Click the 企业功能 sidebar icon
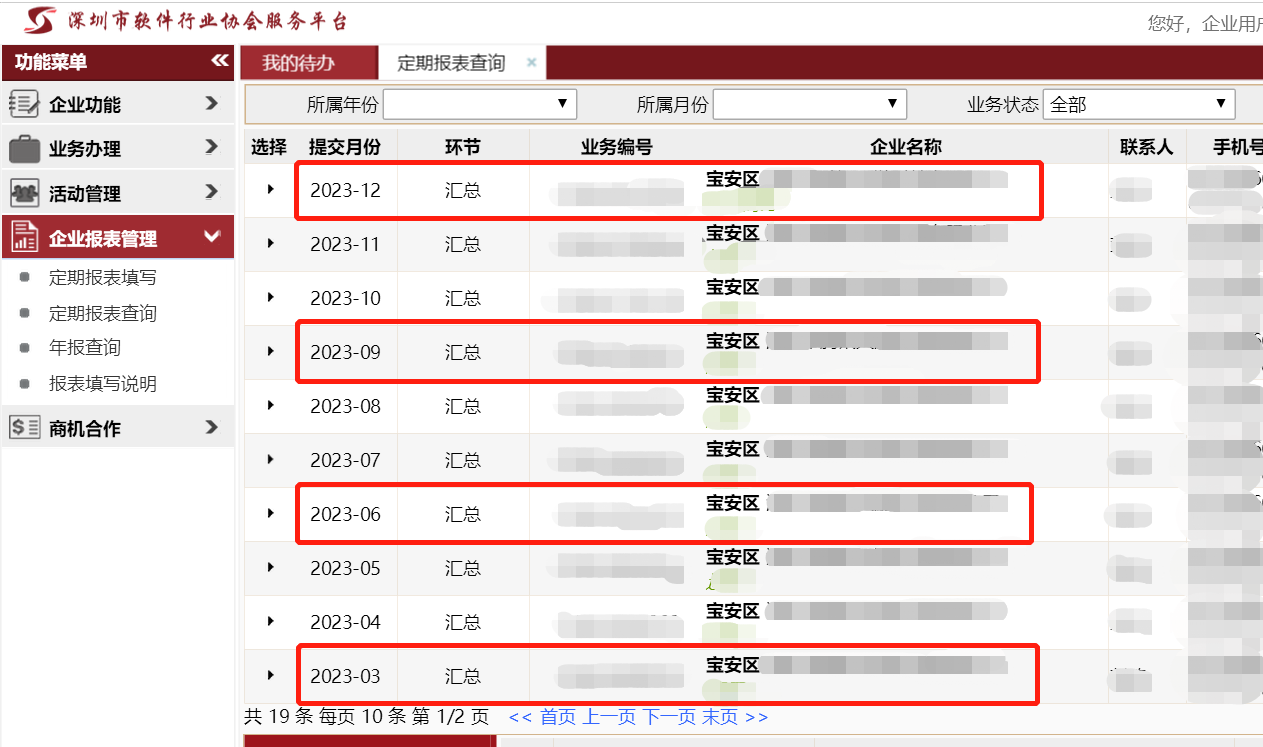This screenshot has height=747, width=1263. [24, 104]
